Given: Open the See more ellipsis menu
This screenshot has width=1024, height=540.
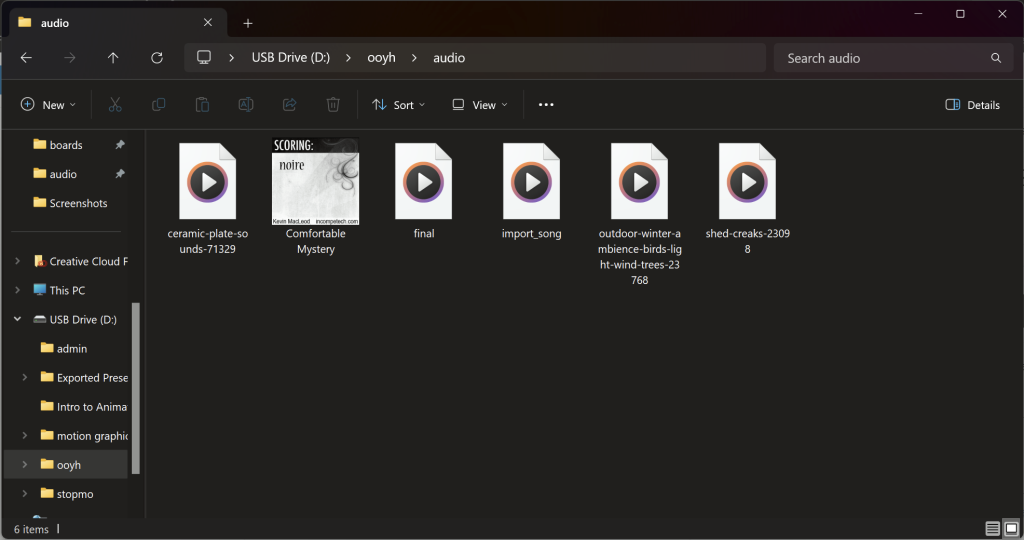Looking at the screenshot, I should (546, 104).
